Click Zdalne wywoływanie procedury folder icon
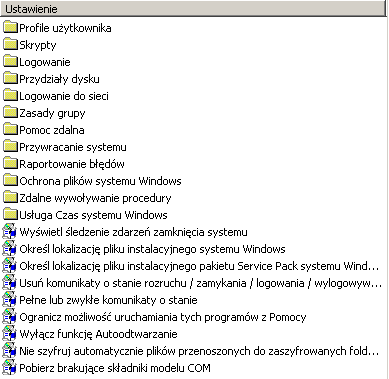Image resolution: width=389 pixels, height=379 pixels. pos(10,197)
